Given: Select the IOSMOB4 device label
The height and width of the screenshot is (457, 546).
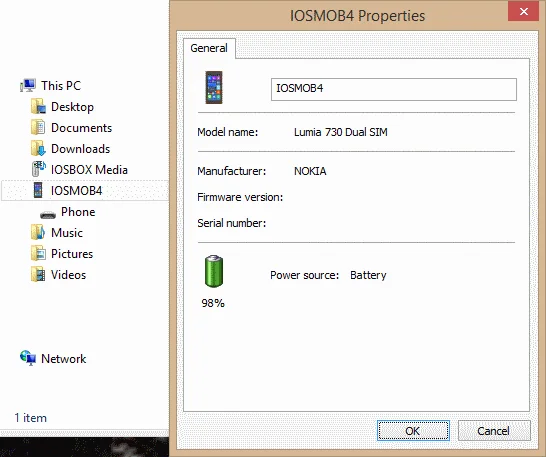Looking at the screenshot, I should coord(77,191).
